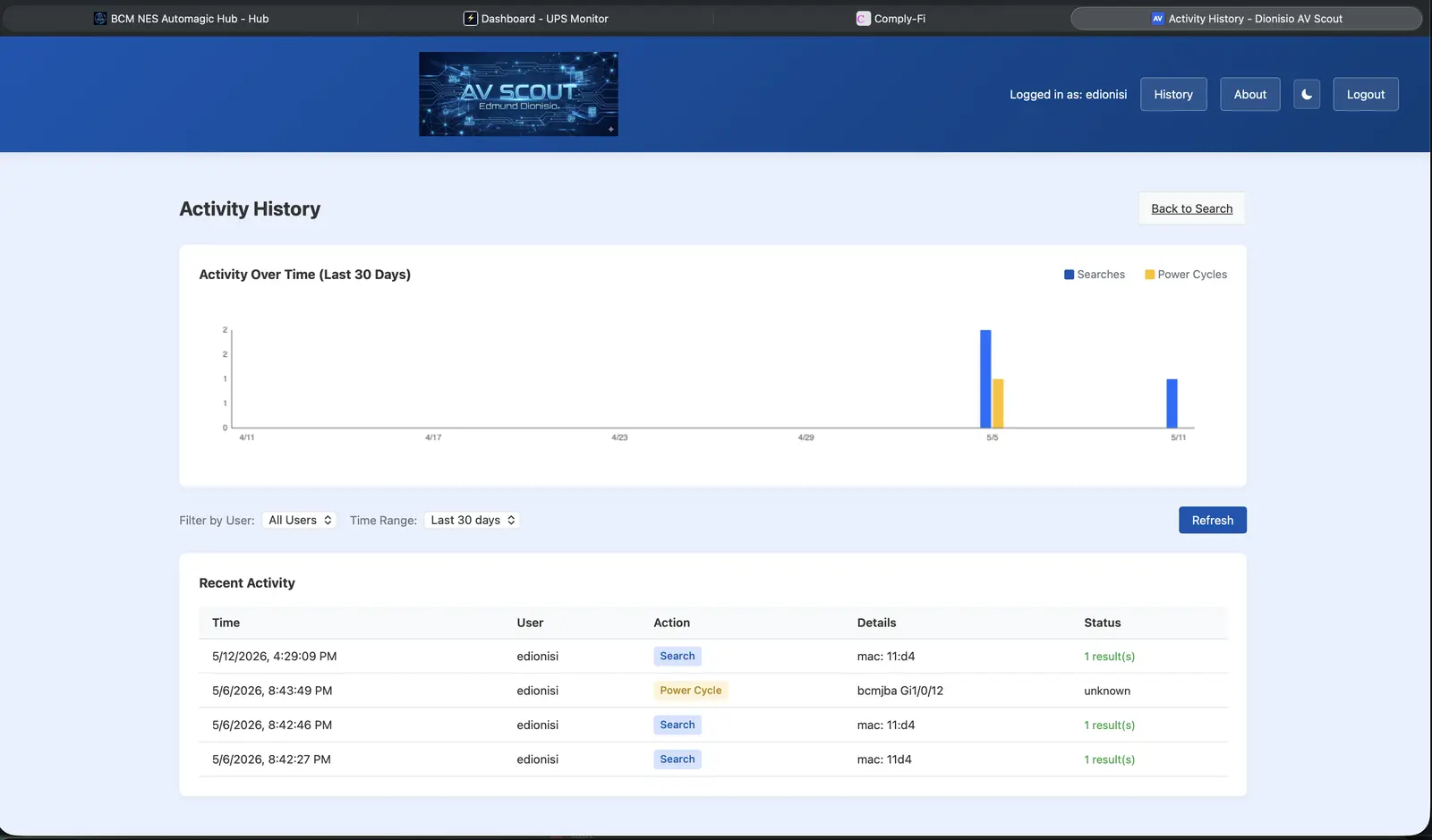Open the Time Range dropdown

pyautogui.click(x=472, y=520)
